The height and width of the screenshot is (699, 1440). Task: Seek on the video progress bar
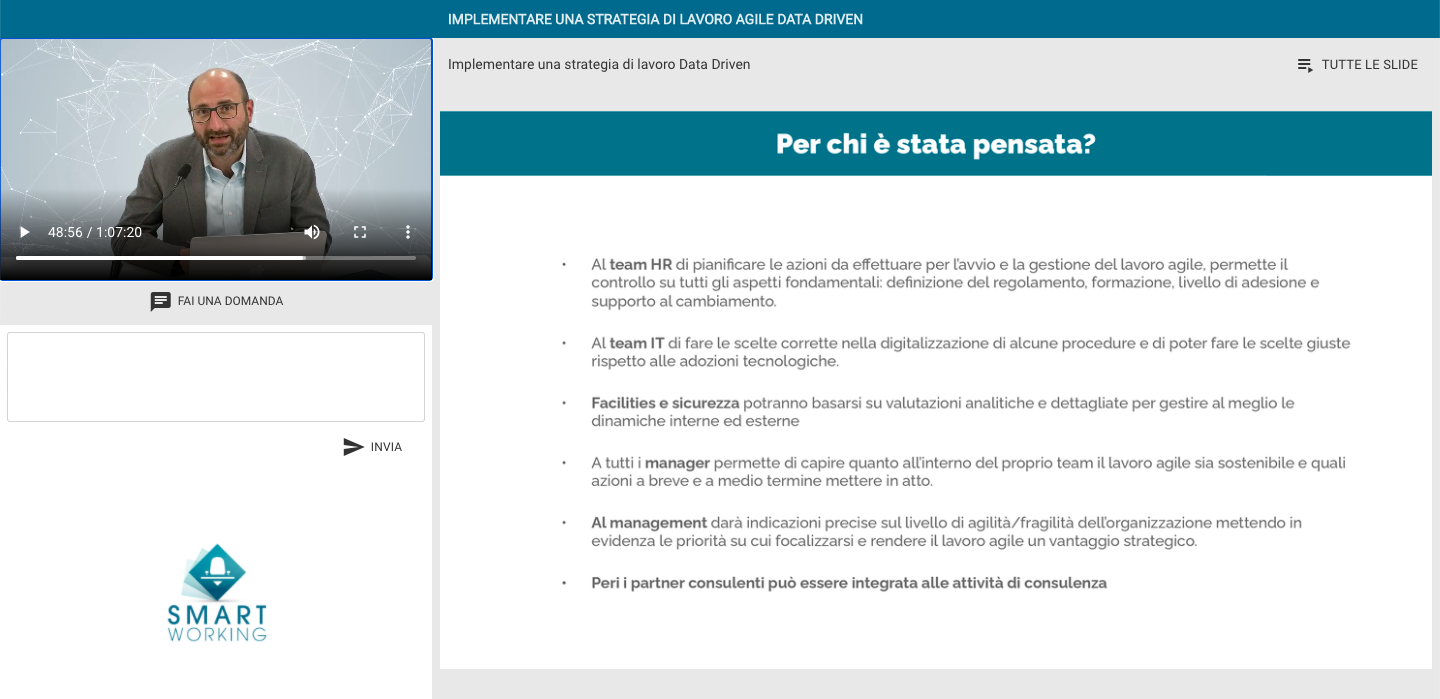pos(216,258)
